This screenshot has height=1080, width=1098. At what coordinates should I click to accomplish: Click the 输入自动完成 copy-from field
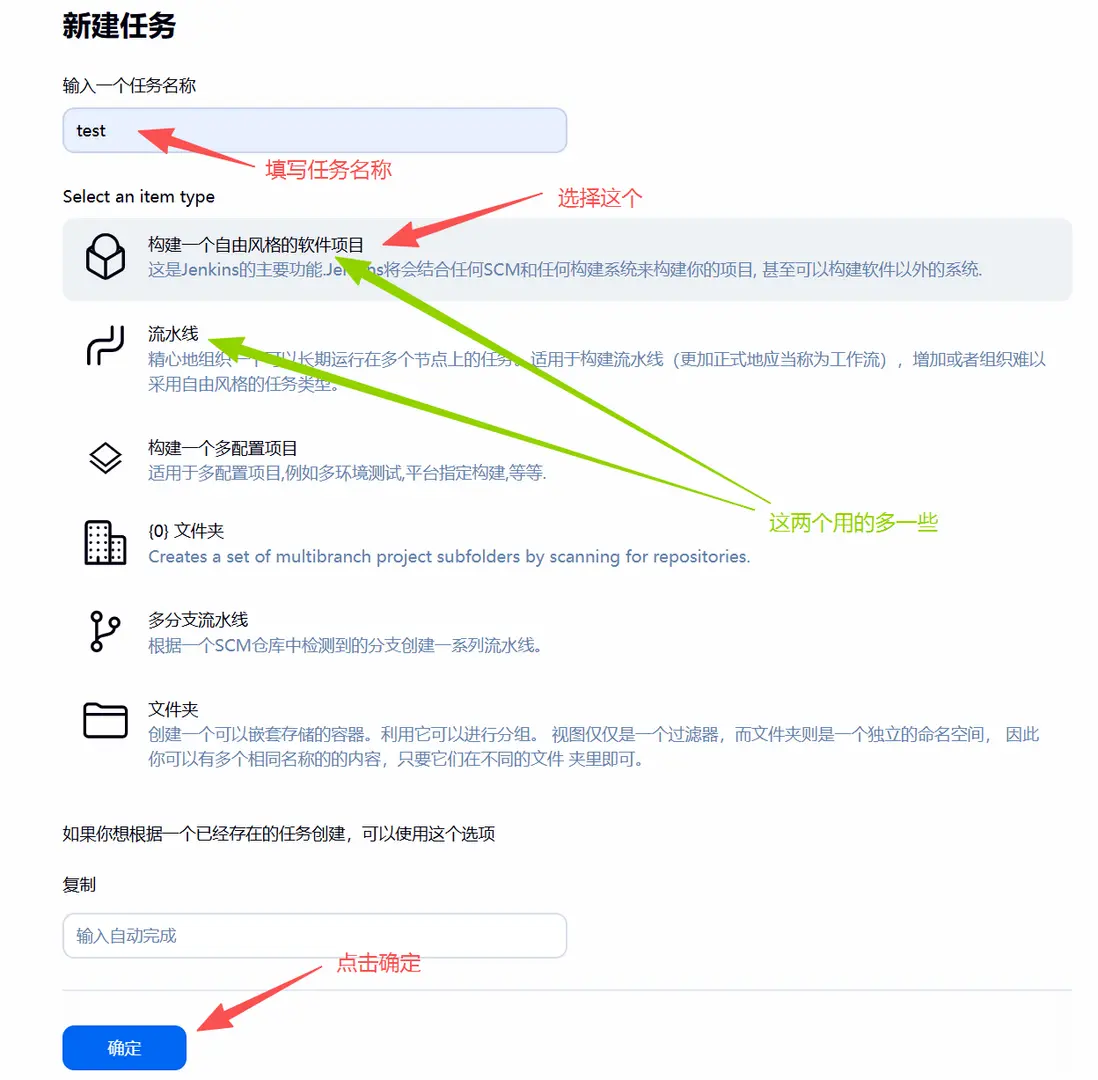coord(314,935)
